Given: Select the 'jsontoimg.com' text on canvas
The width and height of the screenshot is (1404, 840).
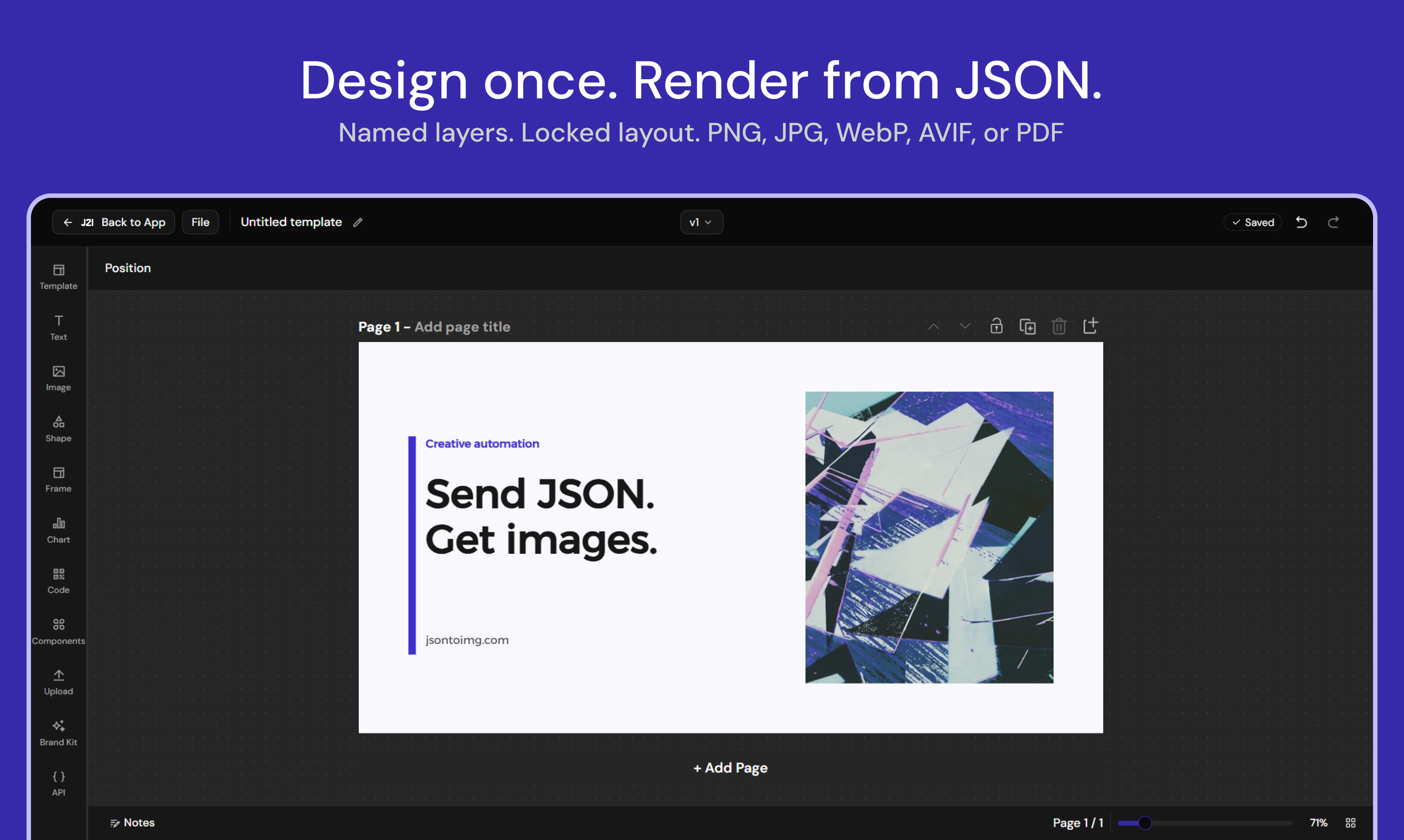Looking at the screenshot, I should coord(467,640).
